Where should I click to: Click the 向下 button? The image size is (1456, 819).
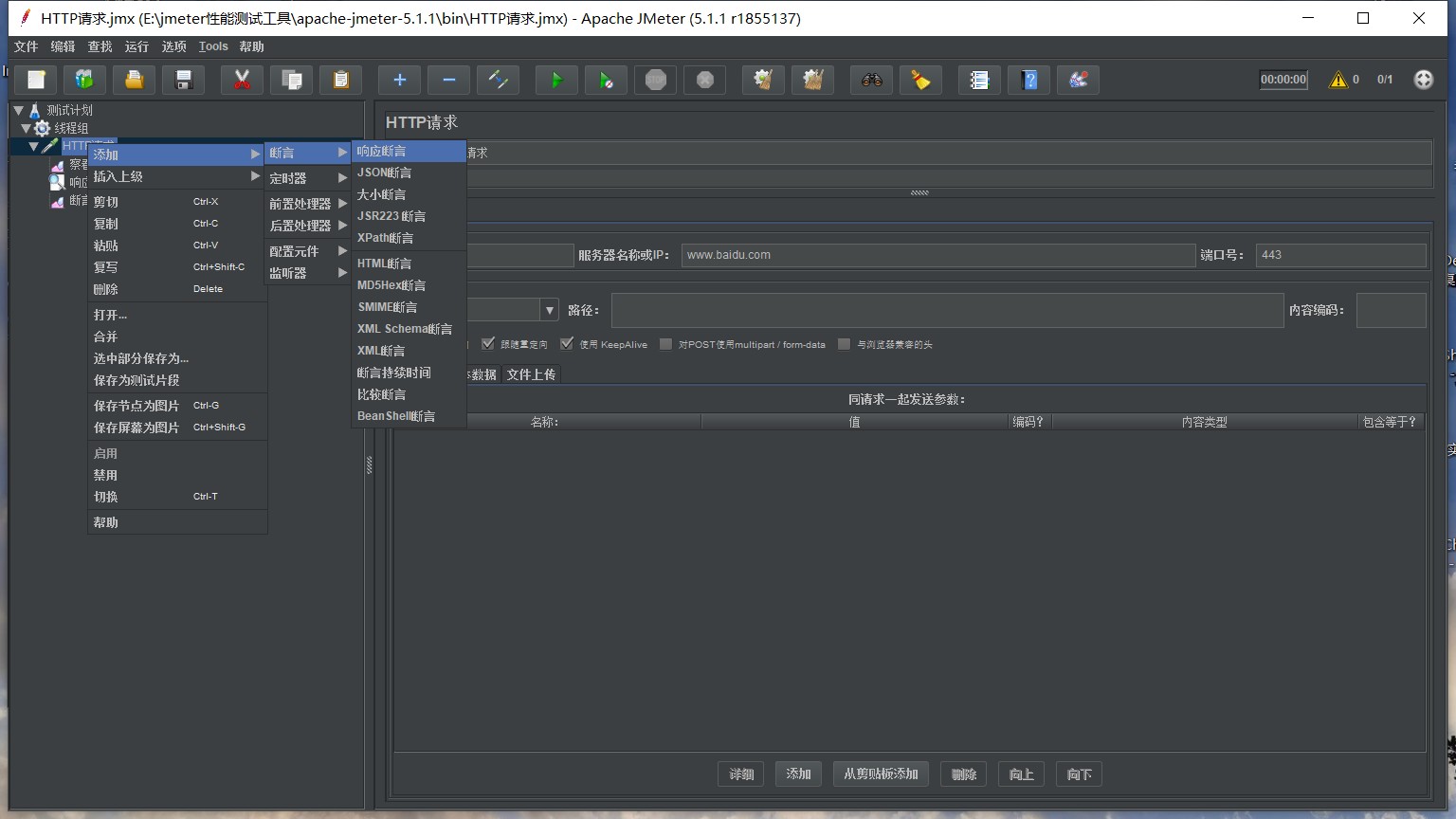tap(1079, 774)
